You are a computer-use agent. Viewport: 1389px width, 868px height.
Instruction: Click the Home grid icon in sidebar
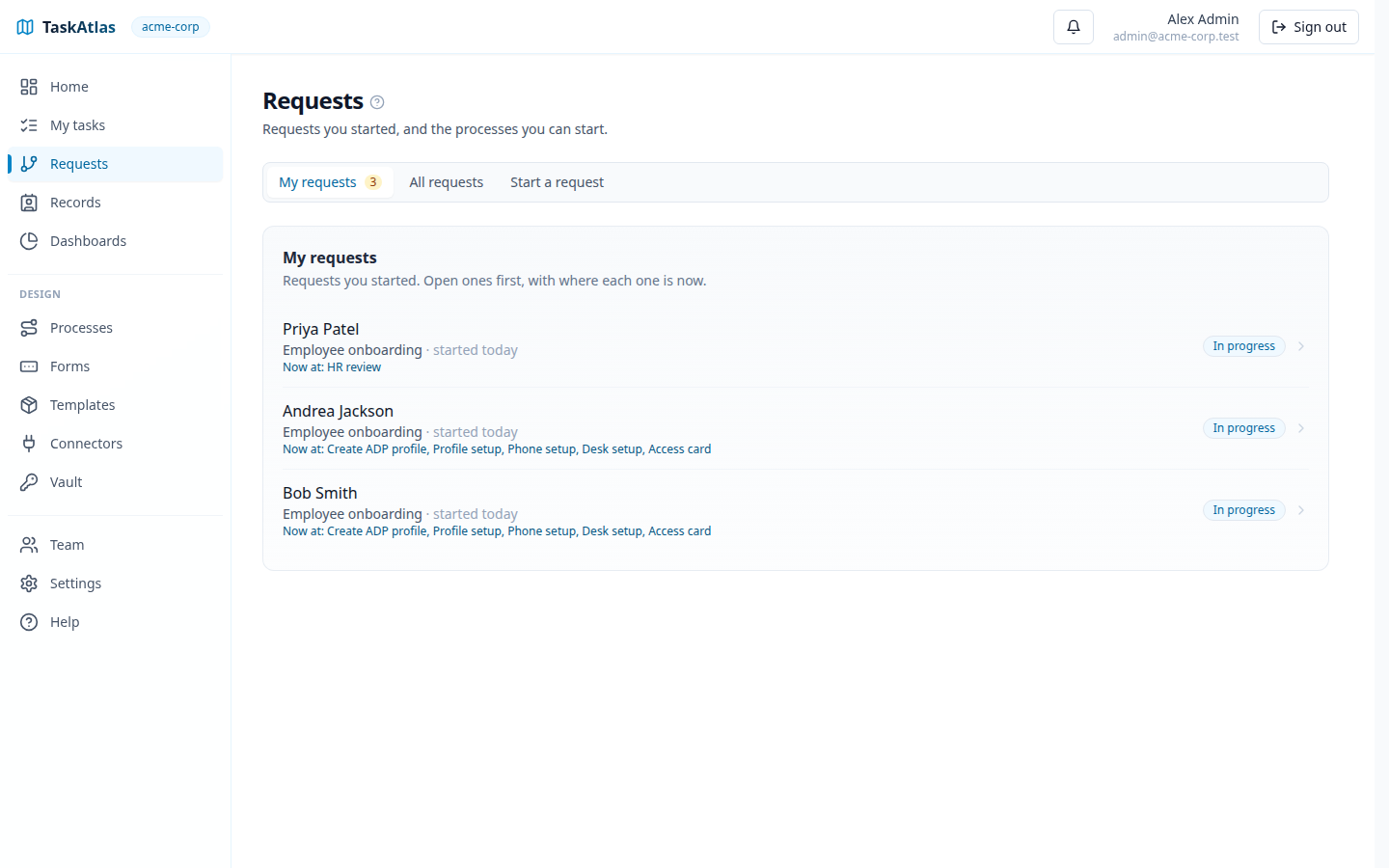29,87
